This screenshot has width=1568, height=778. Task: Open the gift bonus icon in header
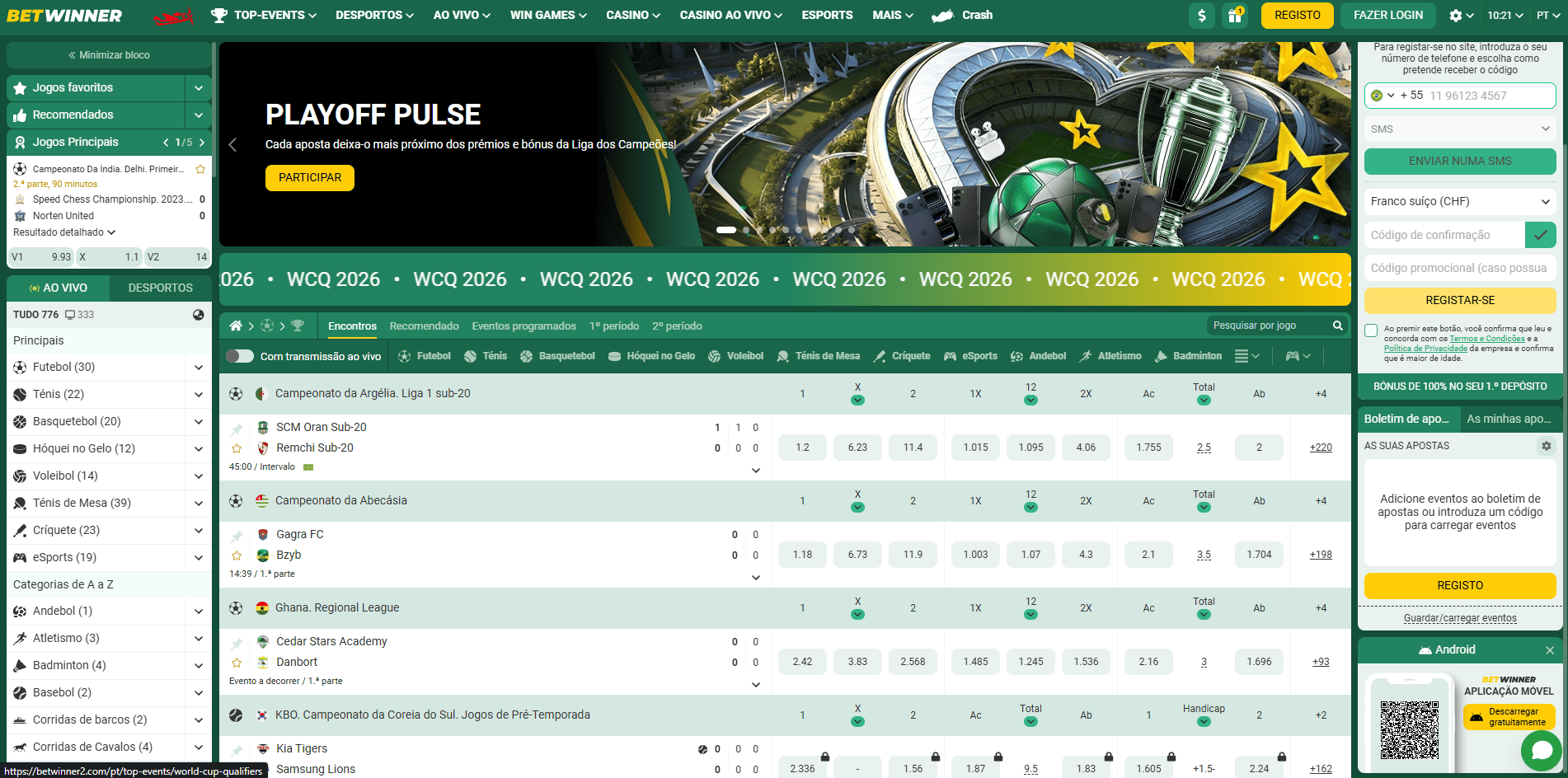click(1234, 16)
